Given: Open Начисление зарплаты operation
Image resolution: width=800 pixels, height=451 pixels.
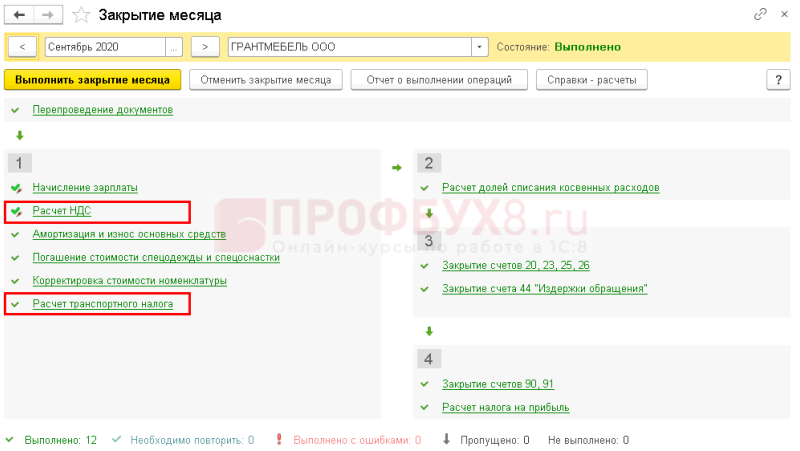Looking at the screenshot, I should [85, 188].
